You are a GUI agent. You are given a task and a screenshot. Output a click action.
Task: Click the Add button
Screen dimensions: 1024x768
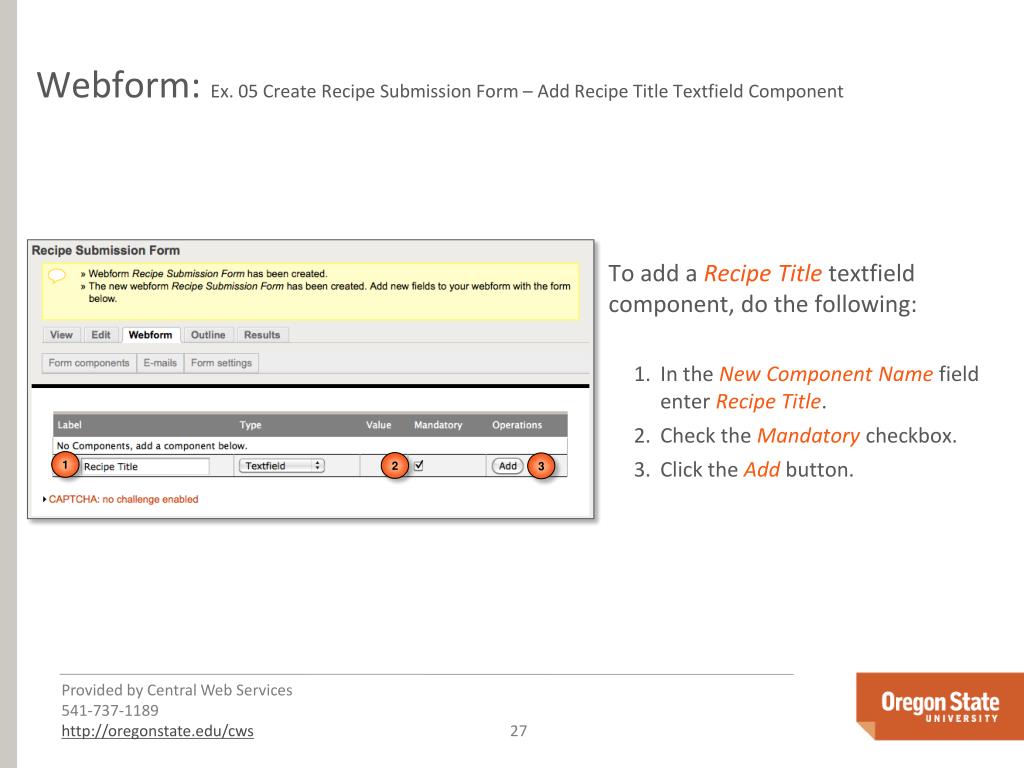pyautogui.click(x=507, y=466)
